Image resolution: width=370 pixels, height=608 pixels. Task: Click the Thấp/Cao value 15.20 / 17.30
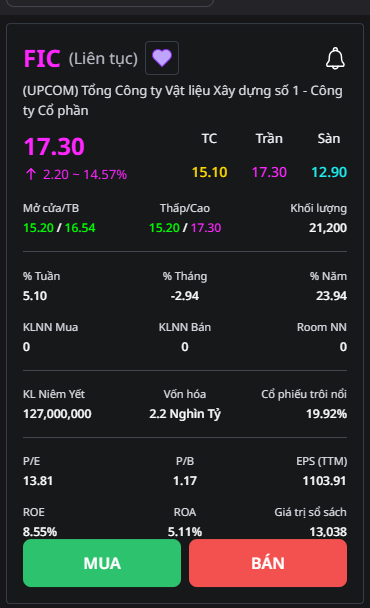(185, 228)
